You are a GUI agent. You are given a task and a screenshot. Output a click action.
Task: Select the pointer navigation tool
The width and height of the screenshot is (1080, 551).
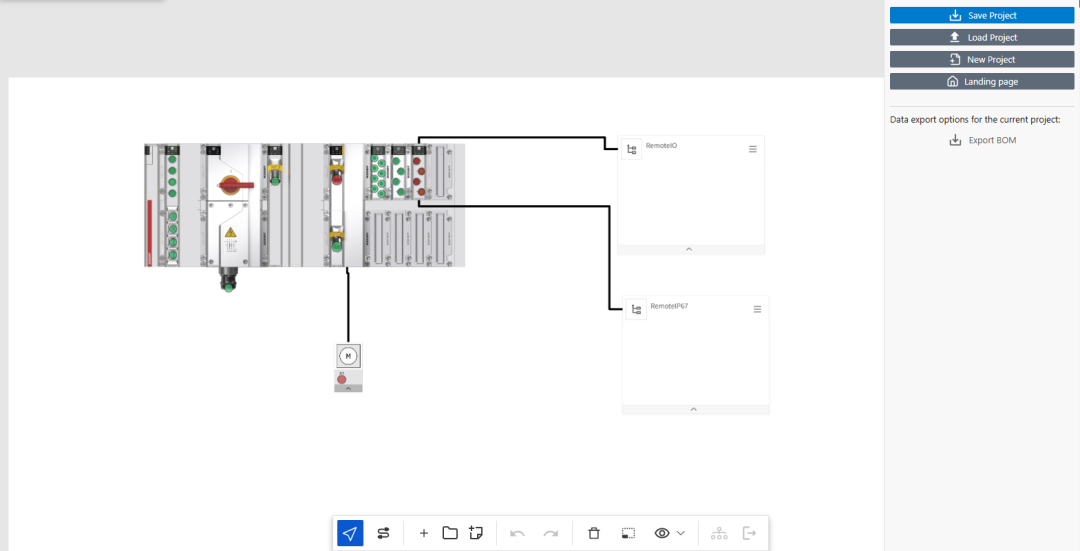(350, 533)
